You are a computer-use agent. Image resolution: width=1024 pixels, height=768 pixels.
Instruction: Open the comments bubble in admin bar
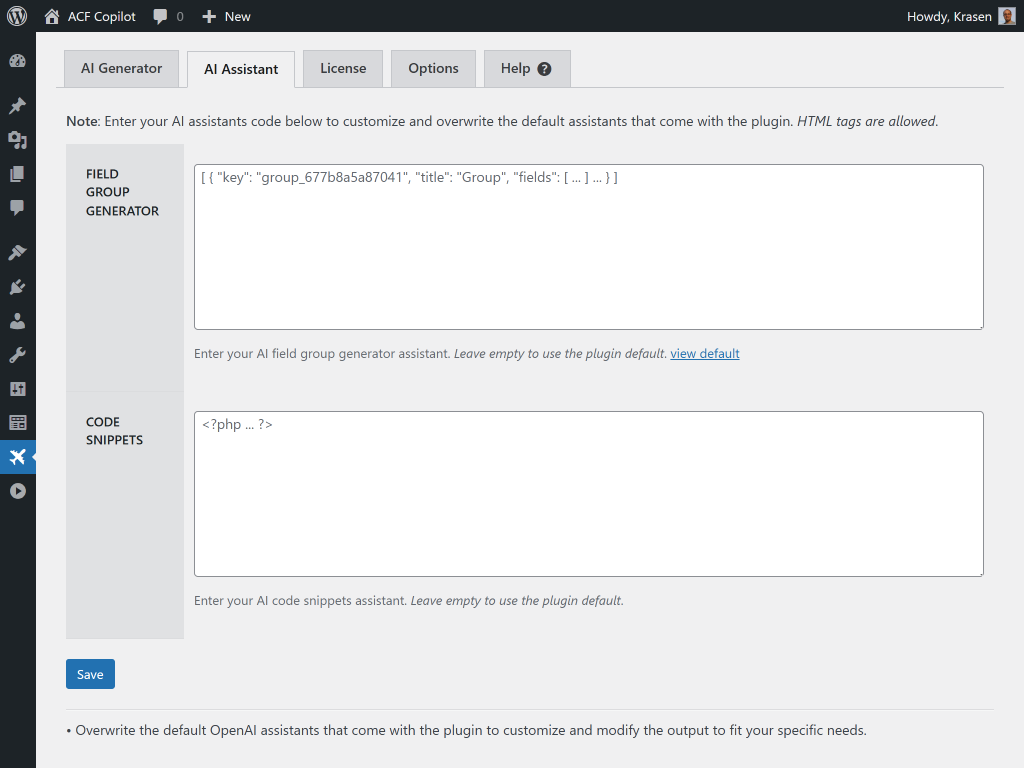[x=160, y=16]
